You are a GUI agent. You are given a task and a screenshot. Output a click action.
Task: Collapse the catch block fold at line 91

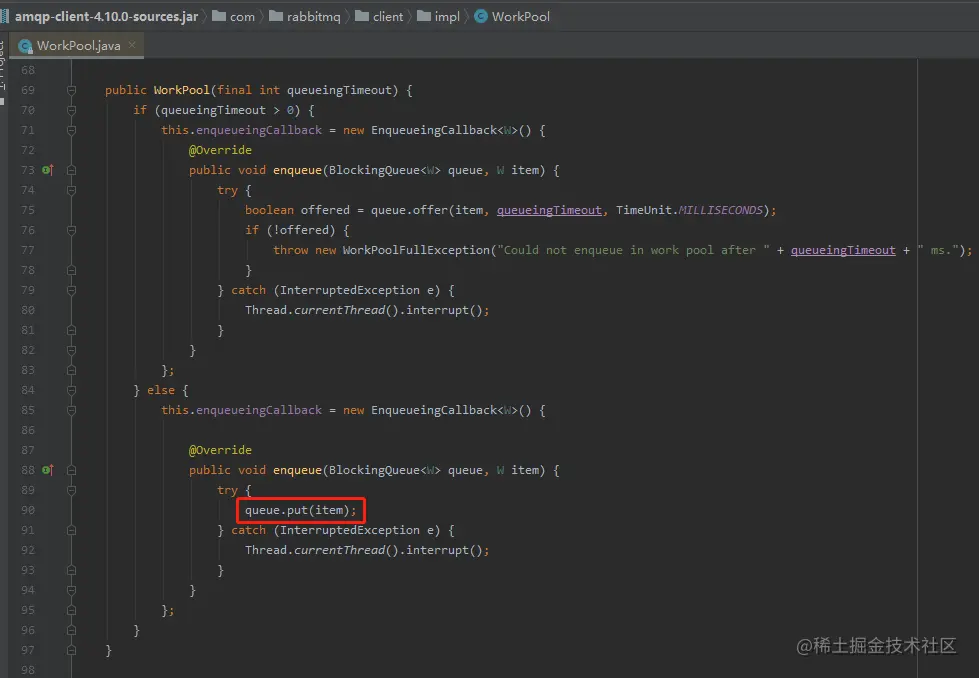pyautogui.click(x=71, y=530)
